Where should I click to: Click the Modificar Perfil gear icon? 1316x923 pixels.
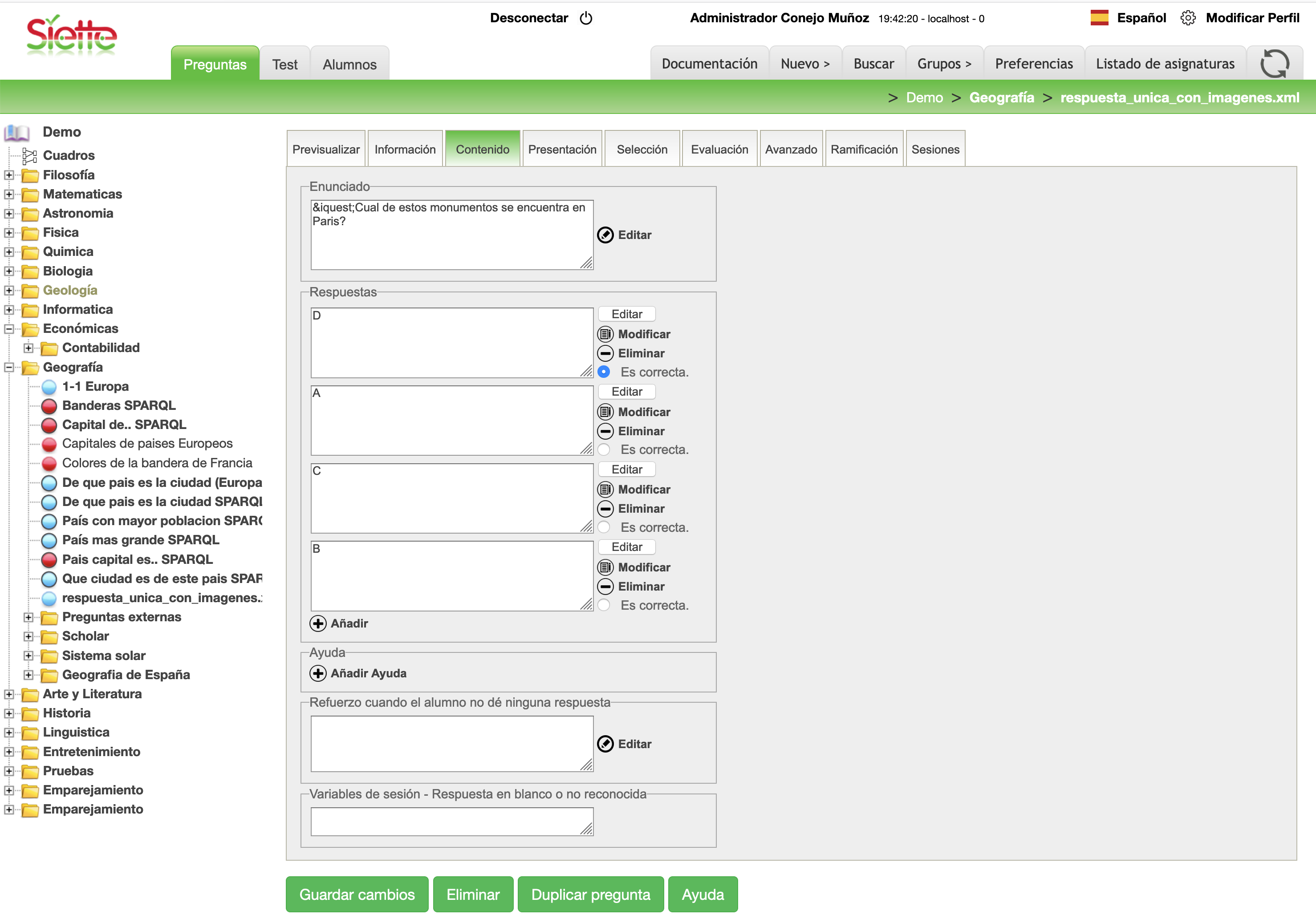pos(1188,18)
